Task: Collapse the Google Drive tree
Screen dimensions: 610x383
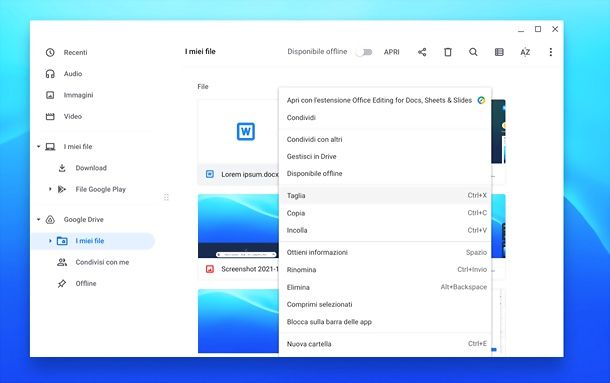Action: click(39, 220)
